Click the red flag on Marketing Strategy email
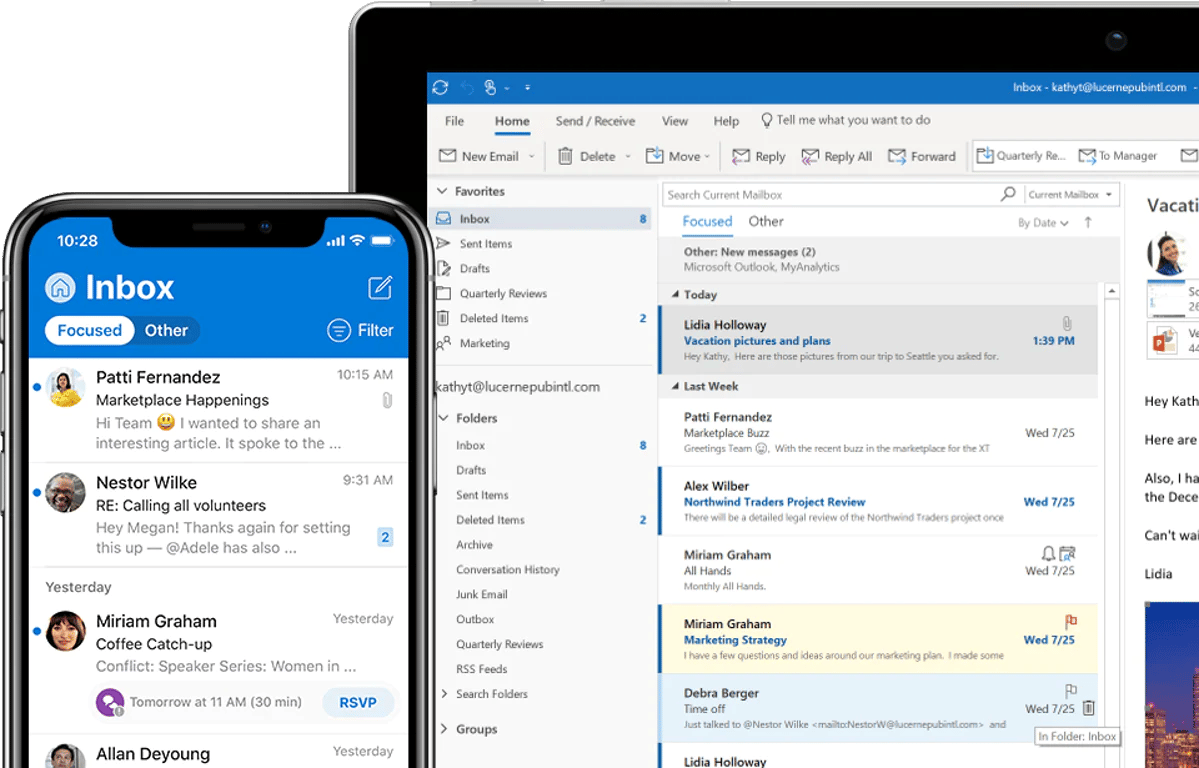This screenshot has height=768, width=1199. [x=1071, y=621]
